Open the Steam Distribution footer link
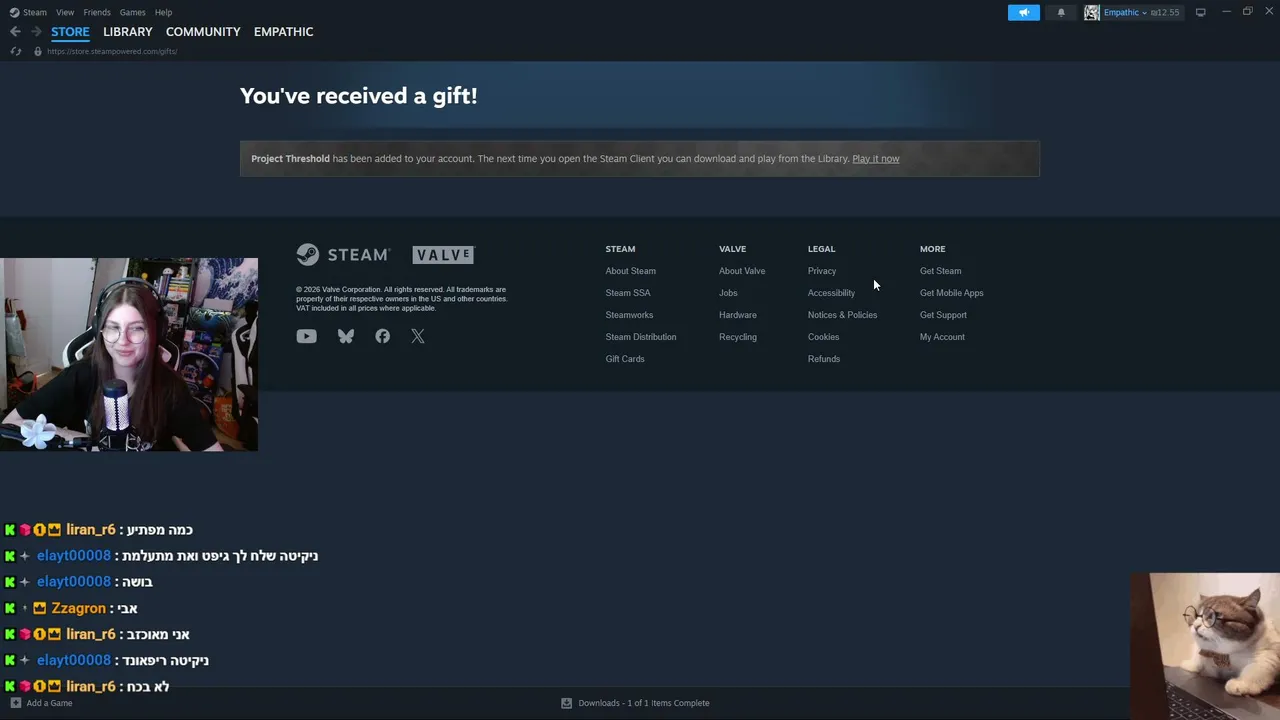1280x720 pixels. click(x=641, y=337)
